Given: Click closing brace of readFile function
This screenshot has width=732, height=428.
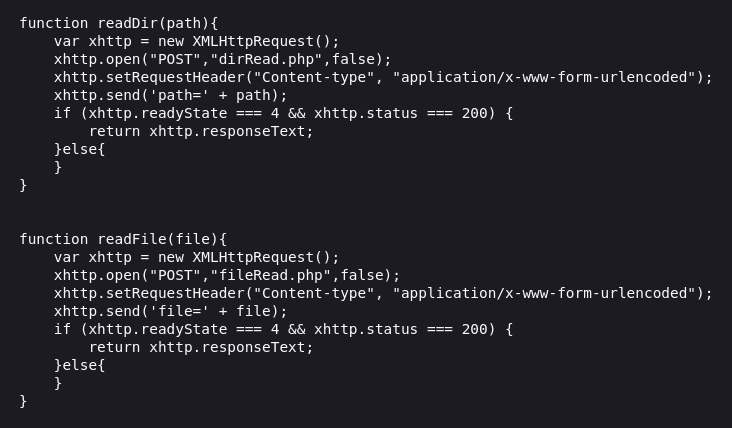Looking at the screenshot, I should pos(23,401).
